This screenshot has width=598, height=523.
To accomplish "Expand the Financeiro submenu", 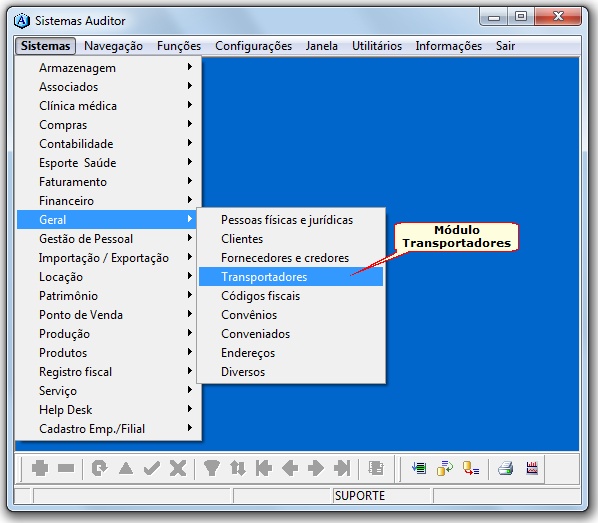I will click(106, 201).
